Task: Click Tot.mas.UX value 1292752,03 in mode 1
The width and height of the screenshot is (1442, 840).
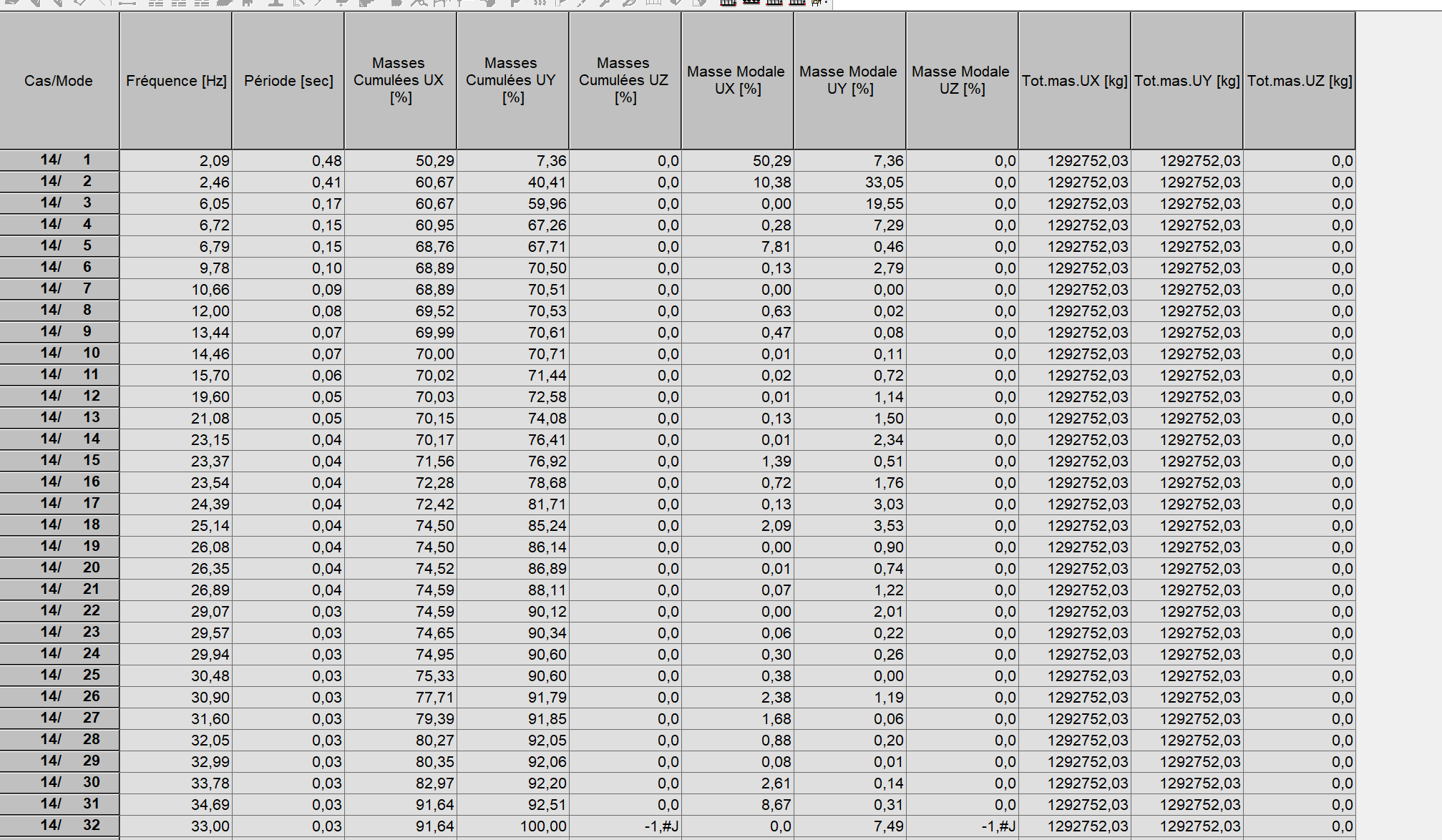Action: tap(1075, 161)
